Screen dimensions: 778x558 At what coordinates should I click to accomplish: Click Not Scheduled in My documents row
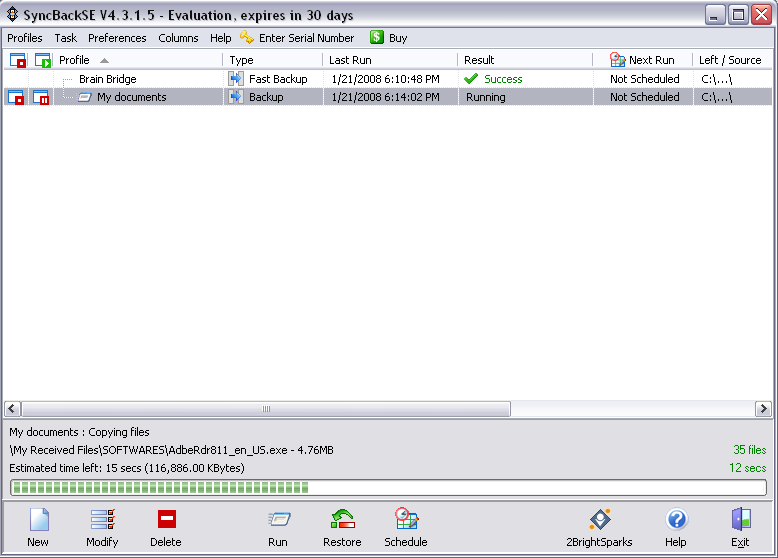pos(645,97)
